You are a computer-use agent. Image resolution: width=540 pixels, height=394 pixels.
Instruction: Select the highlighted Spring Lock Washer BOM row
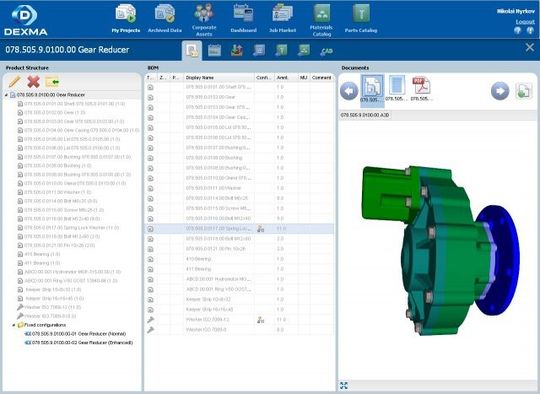tap(239, 229)
